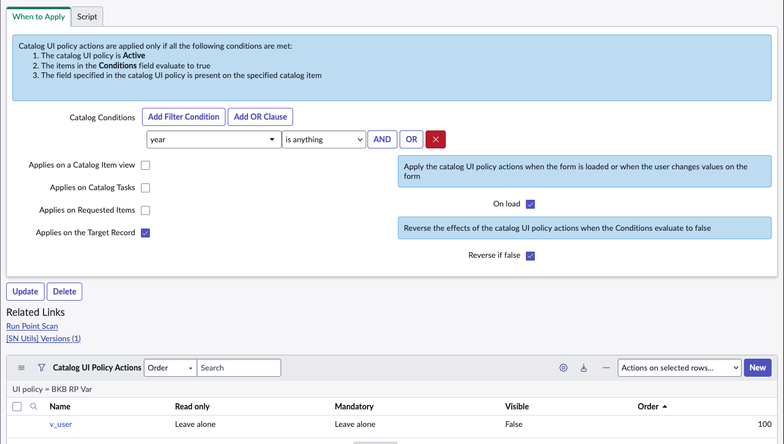Click the filter funnel icon
The height and width of the screenshot is (444, 784).
coord(42,368)
